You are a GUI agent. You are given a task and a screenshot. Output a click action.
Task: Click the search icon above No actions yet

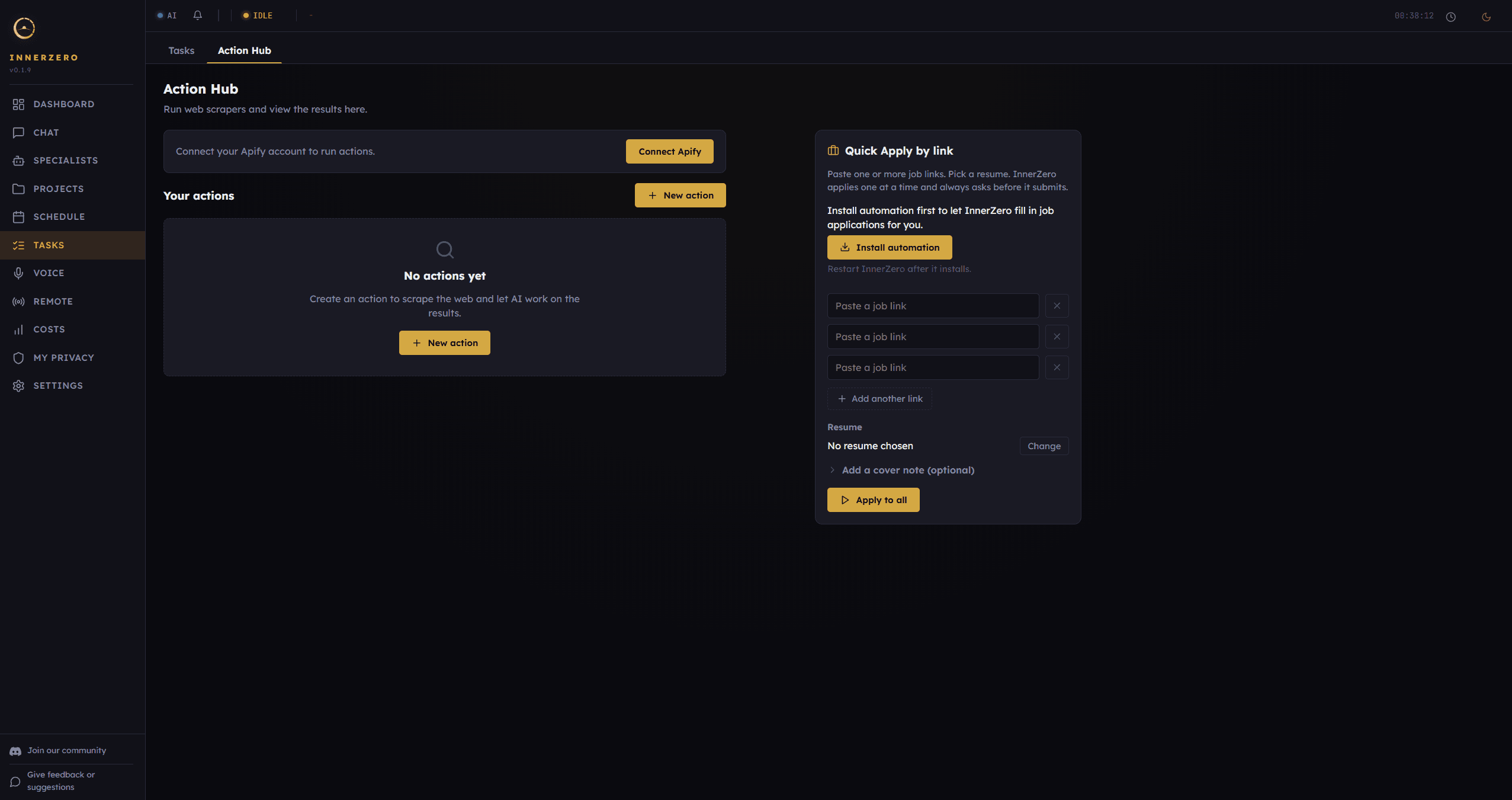445,249
